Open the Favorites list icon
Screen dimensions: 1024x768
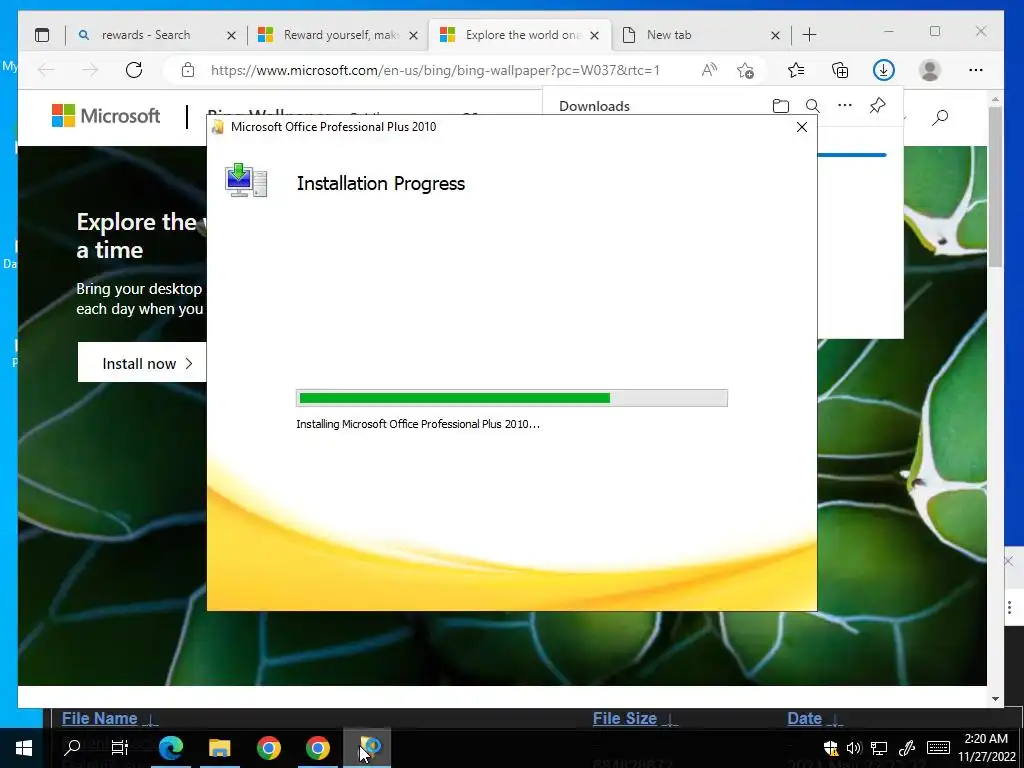[x=795, y=70]
